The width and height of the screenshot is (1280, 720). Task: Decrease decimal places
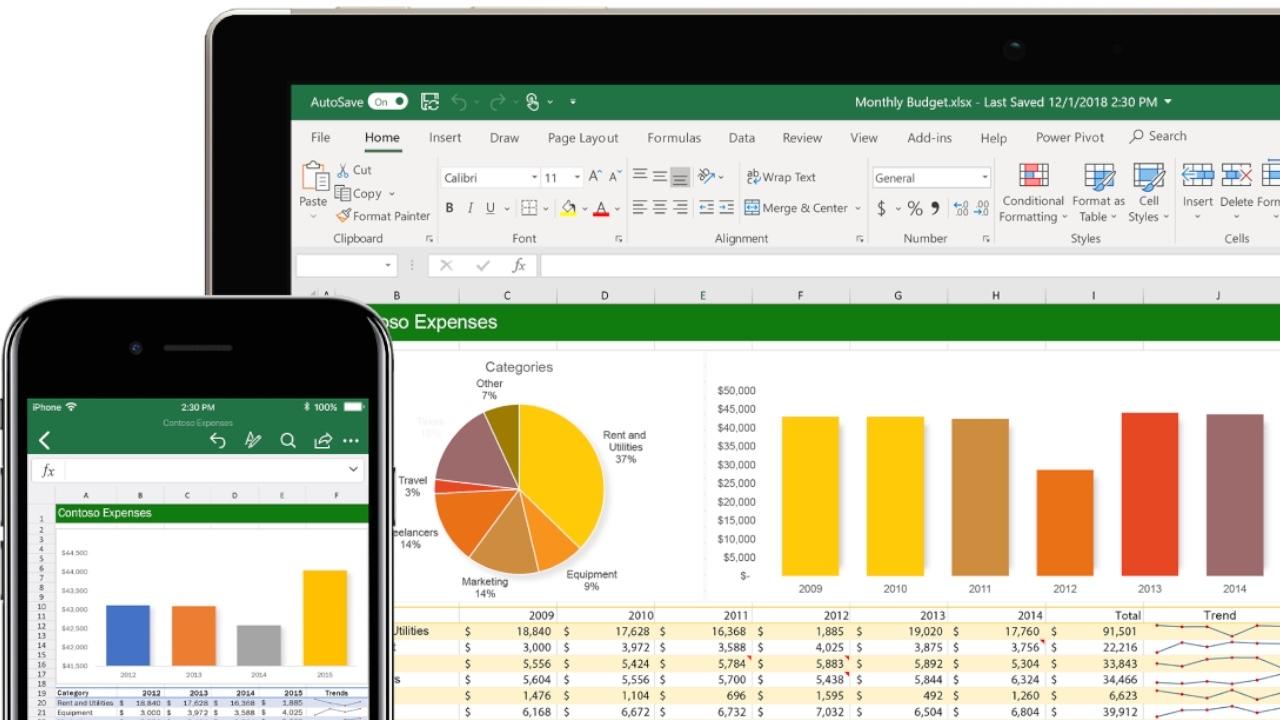983,208
